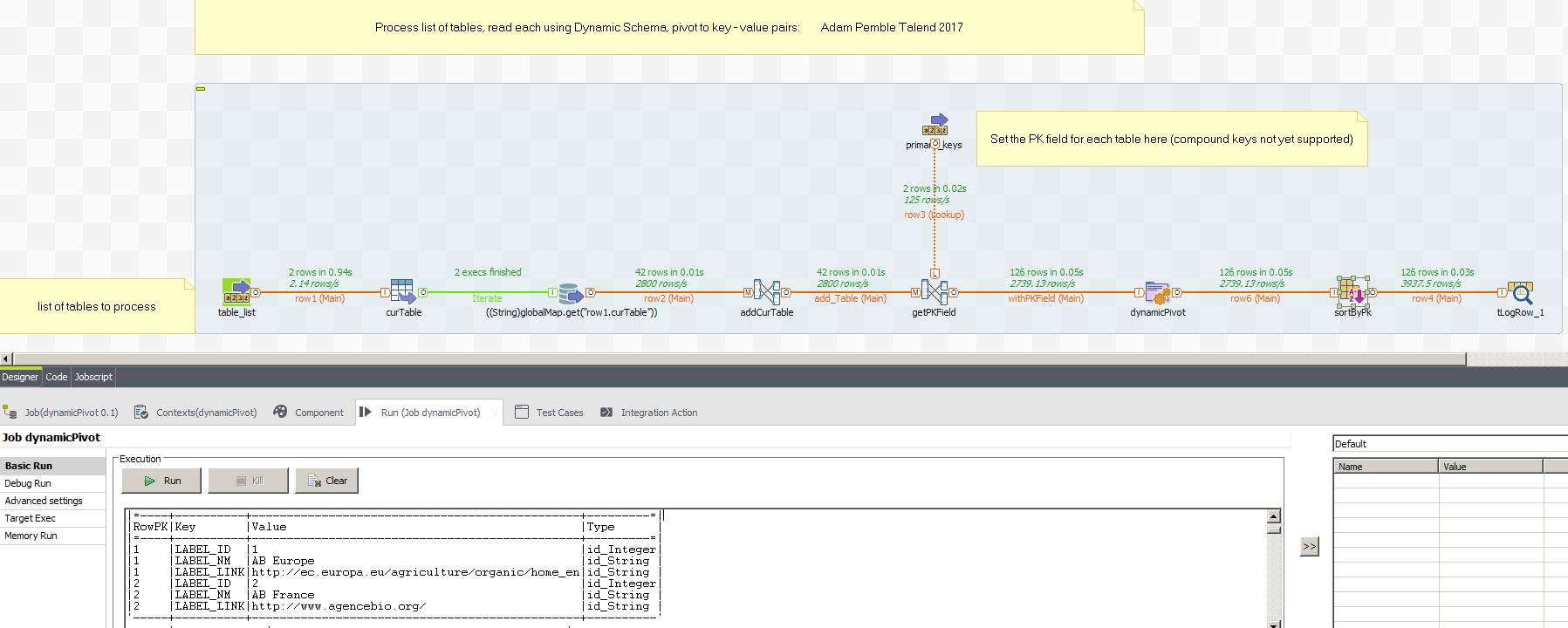Viewport: 1568px width, 628px height.
Task: Select the curTable component icon
Action: 403,291
